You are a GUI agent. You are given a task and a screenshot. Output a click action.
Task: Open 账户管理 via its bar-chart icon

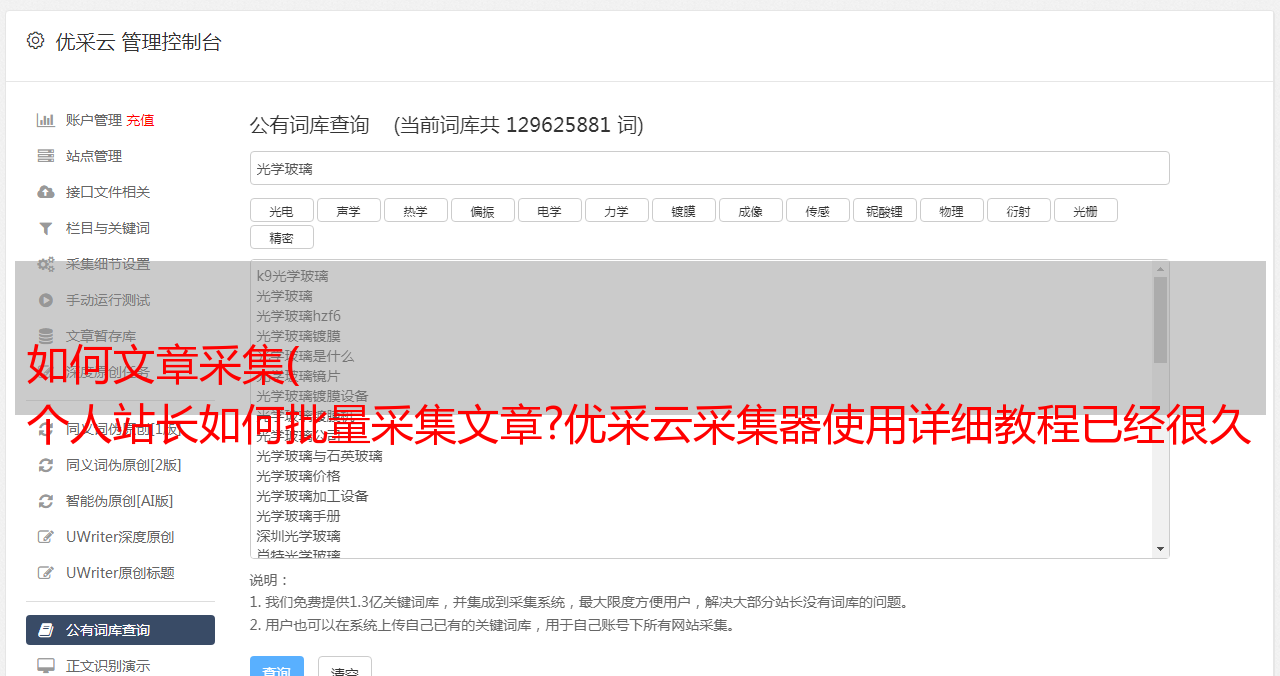click(x=46, y=120)
